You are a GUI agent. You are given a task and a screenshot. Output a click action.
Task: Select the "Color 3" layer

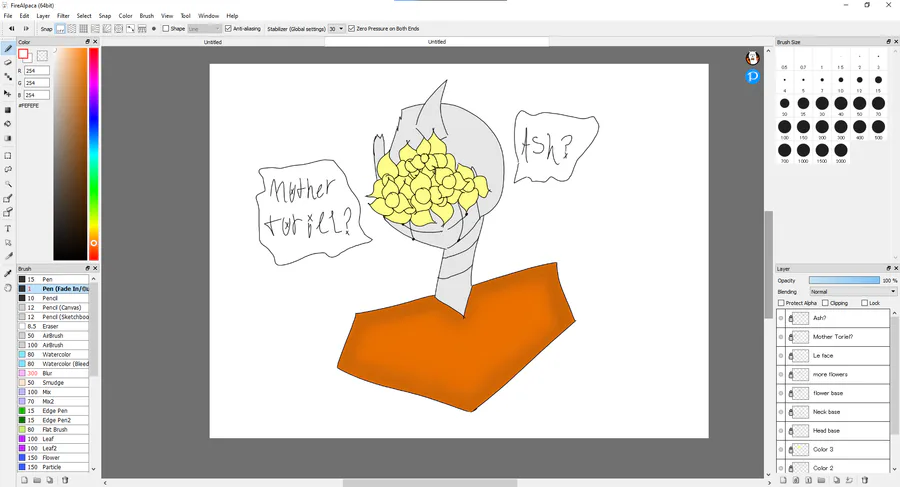click(x=833, y=450)
